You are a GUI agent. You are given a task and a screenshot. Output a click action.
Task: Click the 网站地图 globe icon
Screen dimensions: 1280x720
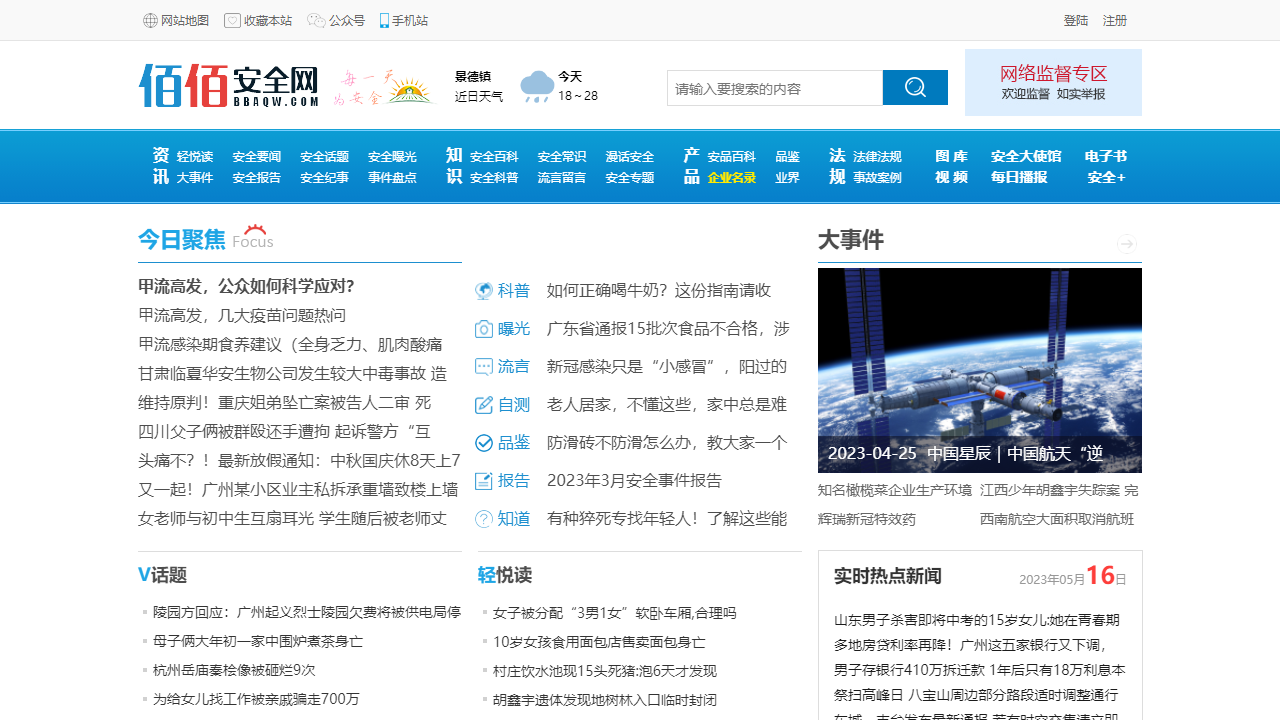click(x=150, y=21)
